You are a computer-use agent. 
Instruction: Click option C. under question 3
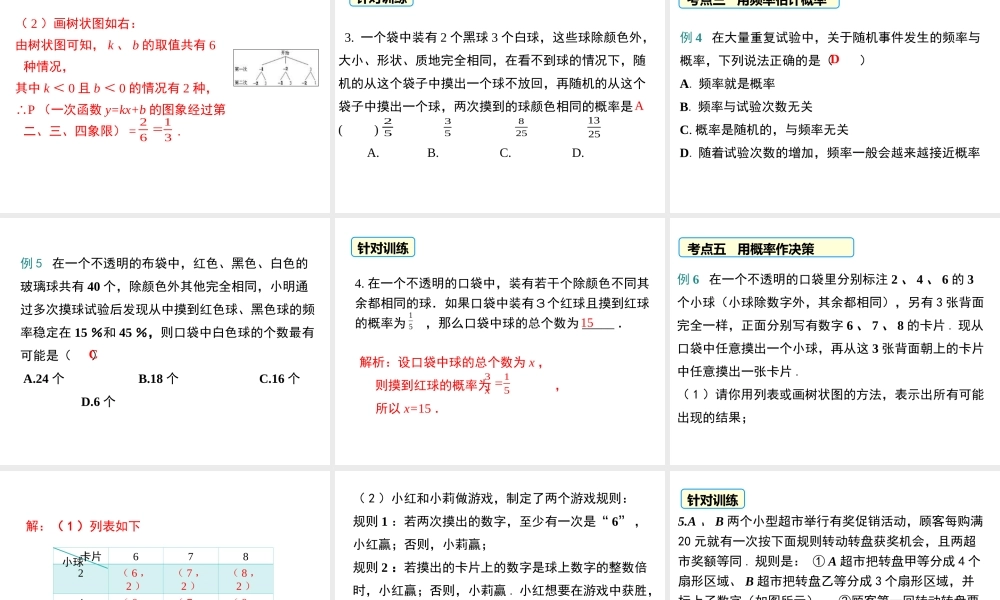505,153
